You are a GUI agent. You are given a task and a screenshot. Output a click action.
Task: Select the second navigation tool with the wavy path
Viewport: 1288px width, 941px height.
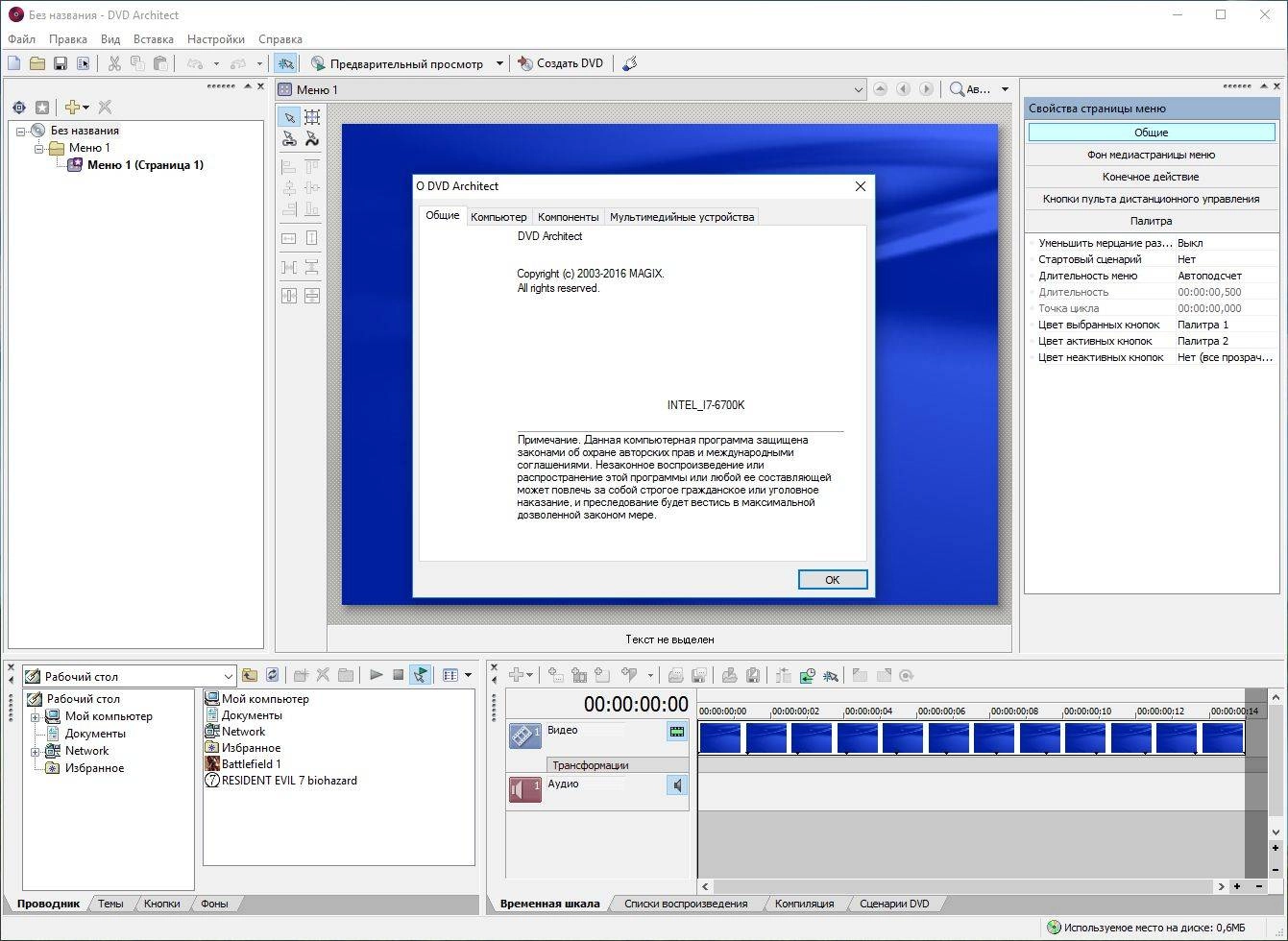pos(312,139)
